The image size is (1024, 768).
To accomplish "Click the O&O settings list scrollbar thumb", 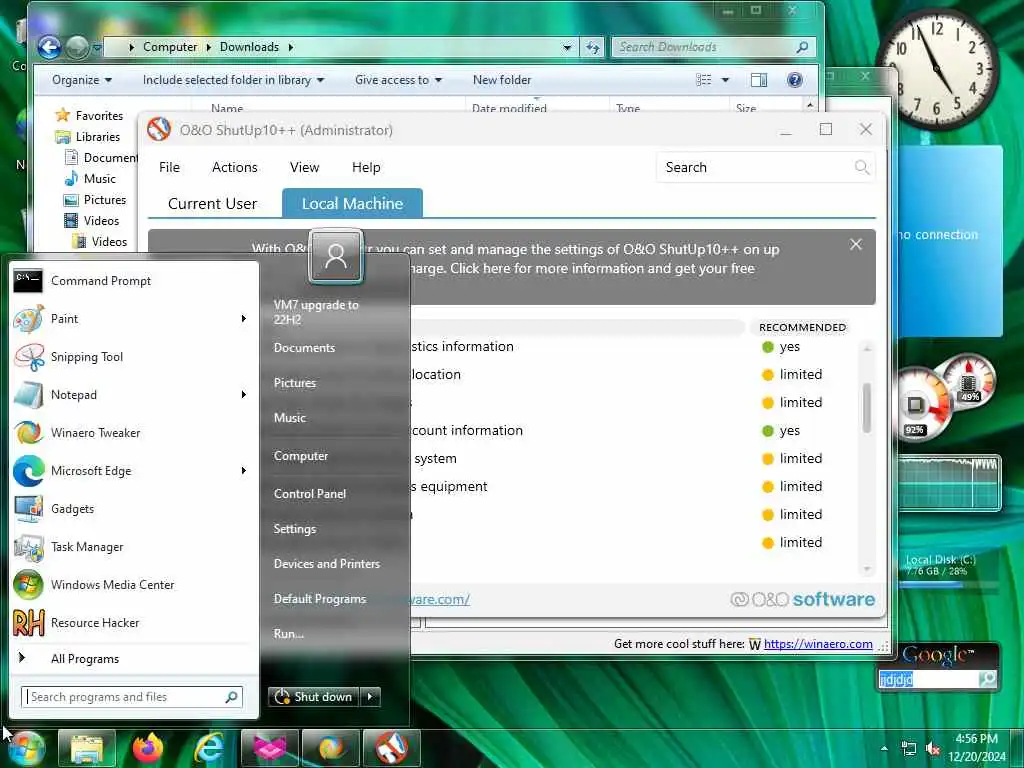I will pos(867,408).
